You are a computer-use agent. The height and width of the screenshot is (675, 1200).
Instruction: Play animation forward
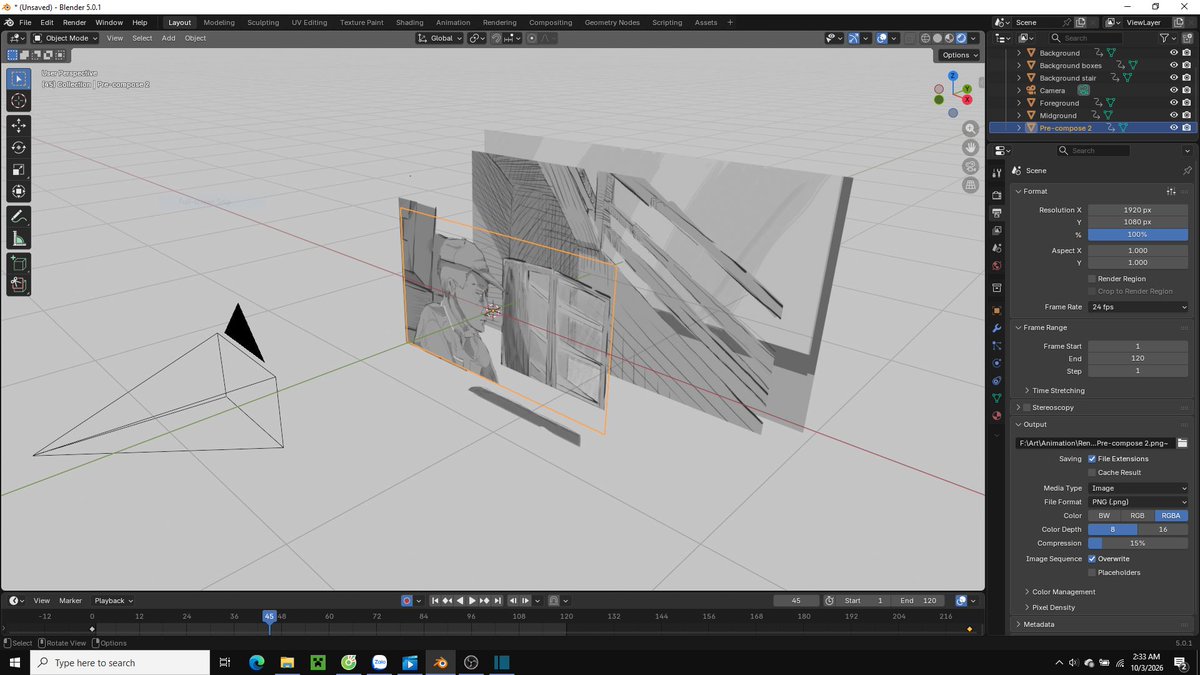point(472,600)
